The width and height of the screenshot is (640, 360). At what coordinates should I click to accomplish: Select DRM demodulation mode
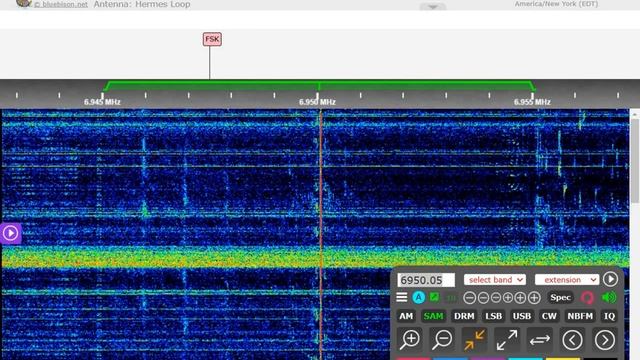[464, 316]
